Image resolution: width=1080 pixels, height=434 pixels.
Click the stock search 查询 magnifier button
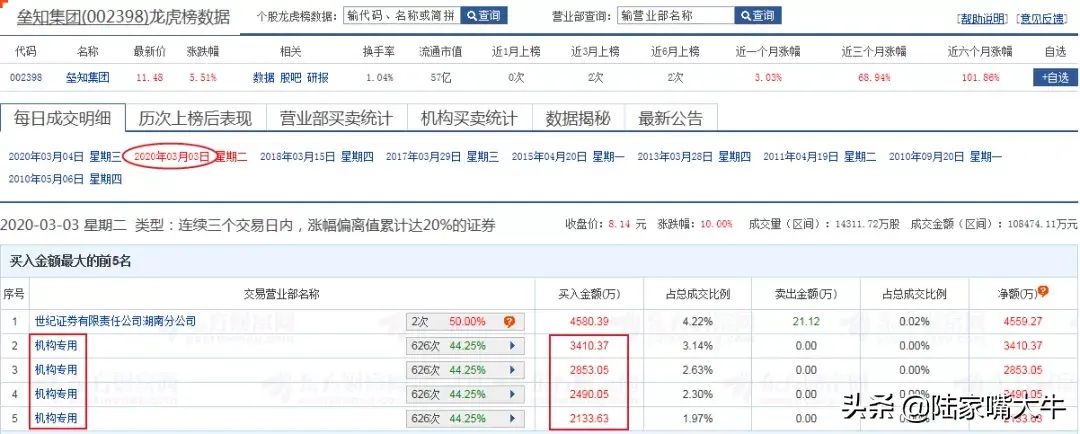click(x=484, y=16)
